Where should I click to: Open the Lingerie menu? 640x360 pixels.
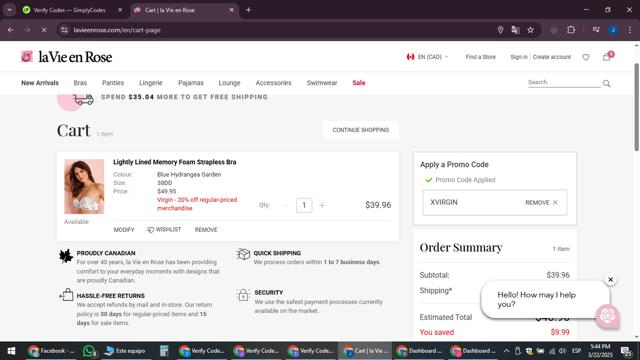point(151,83)
